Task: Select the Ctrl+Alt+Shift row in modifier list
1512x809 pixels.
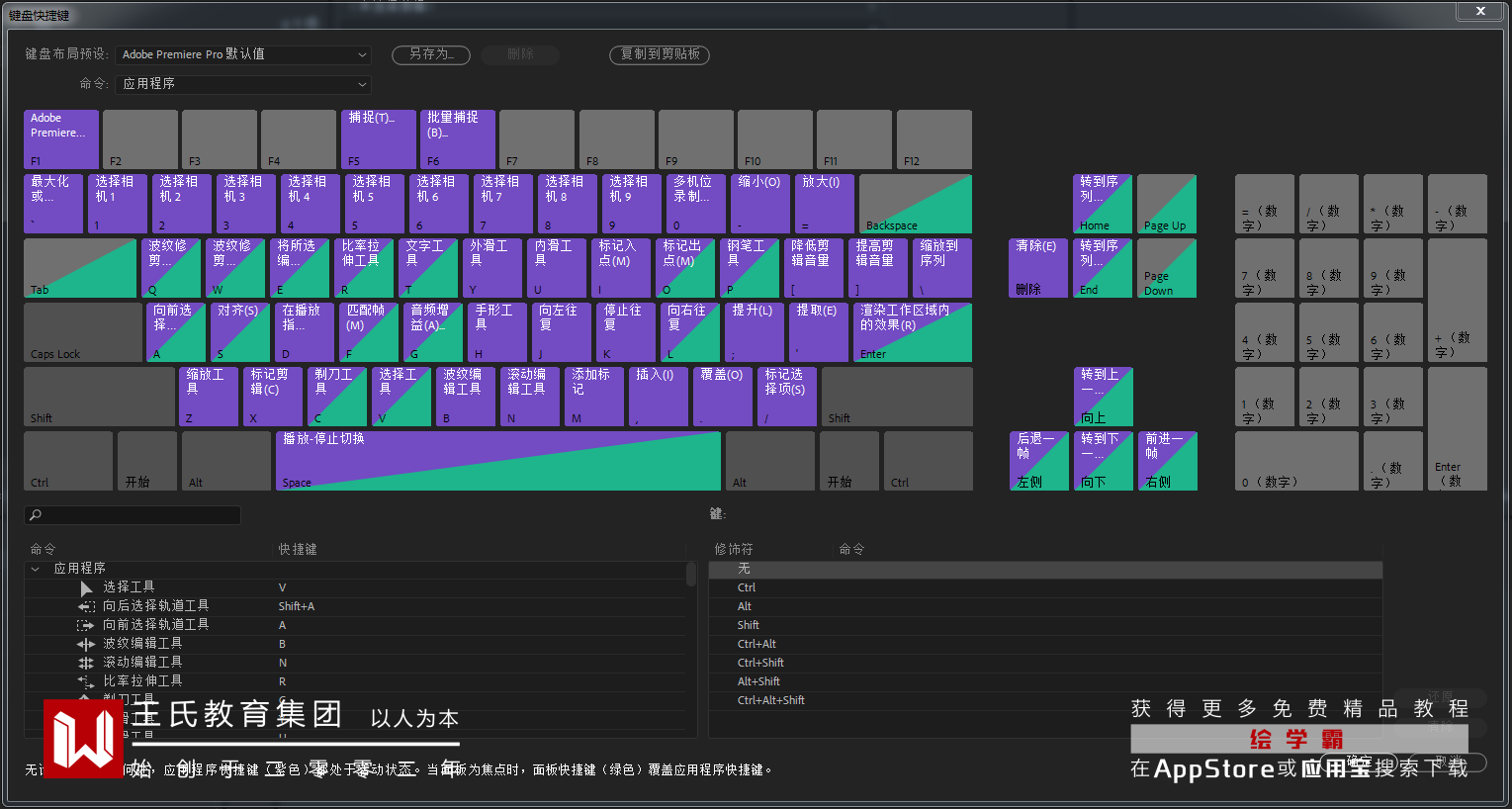Action: click(x=1045, y=700)
